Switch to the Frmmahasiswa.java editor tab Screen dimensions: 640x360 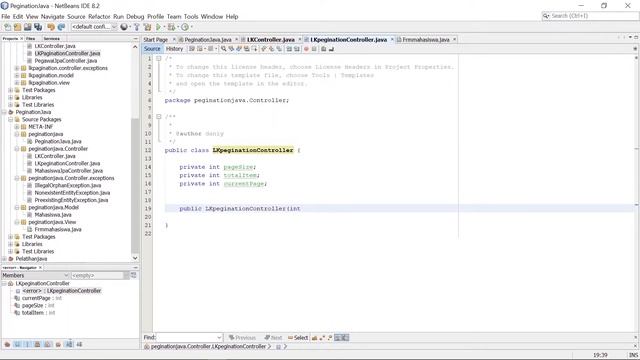(426, 40)
